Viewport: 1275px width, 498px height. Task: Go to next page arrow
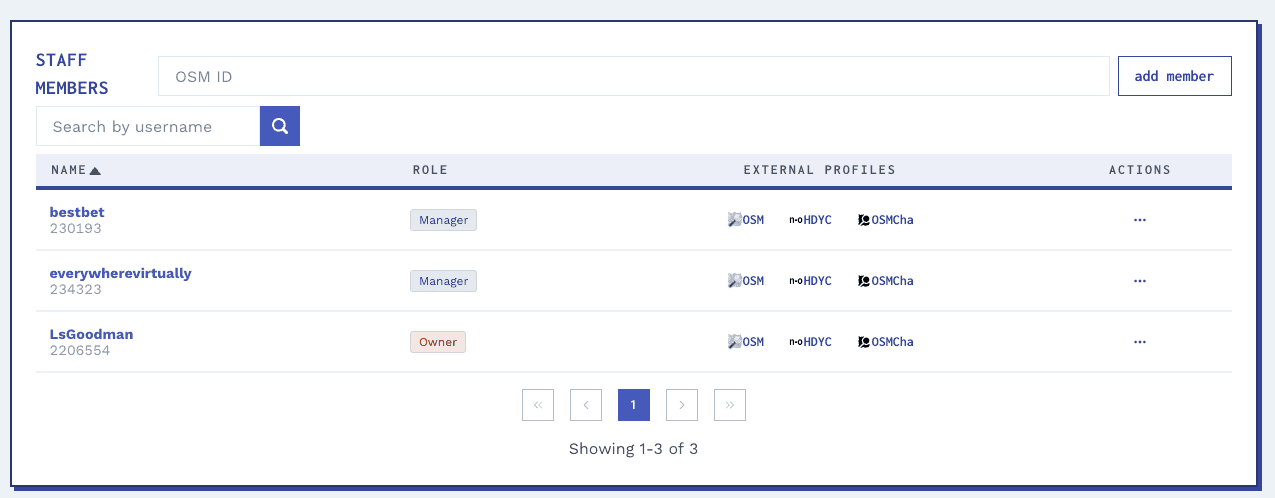[682, 405]
